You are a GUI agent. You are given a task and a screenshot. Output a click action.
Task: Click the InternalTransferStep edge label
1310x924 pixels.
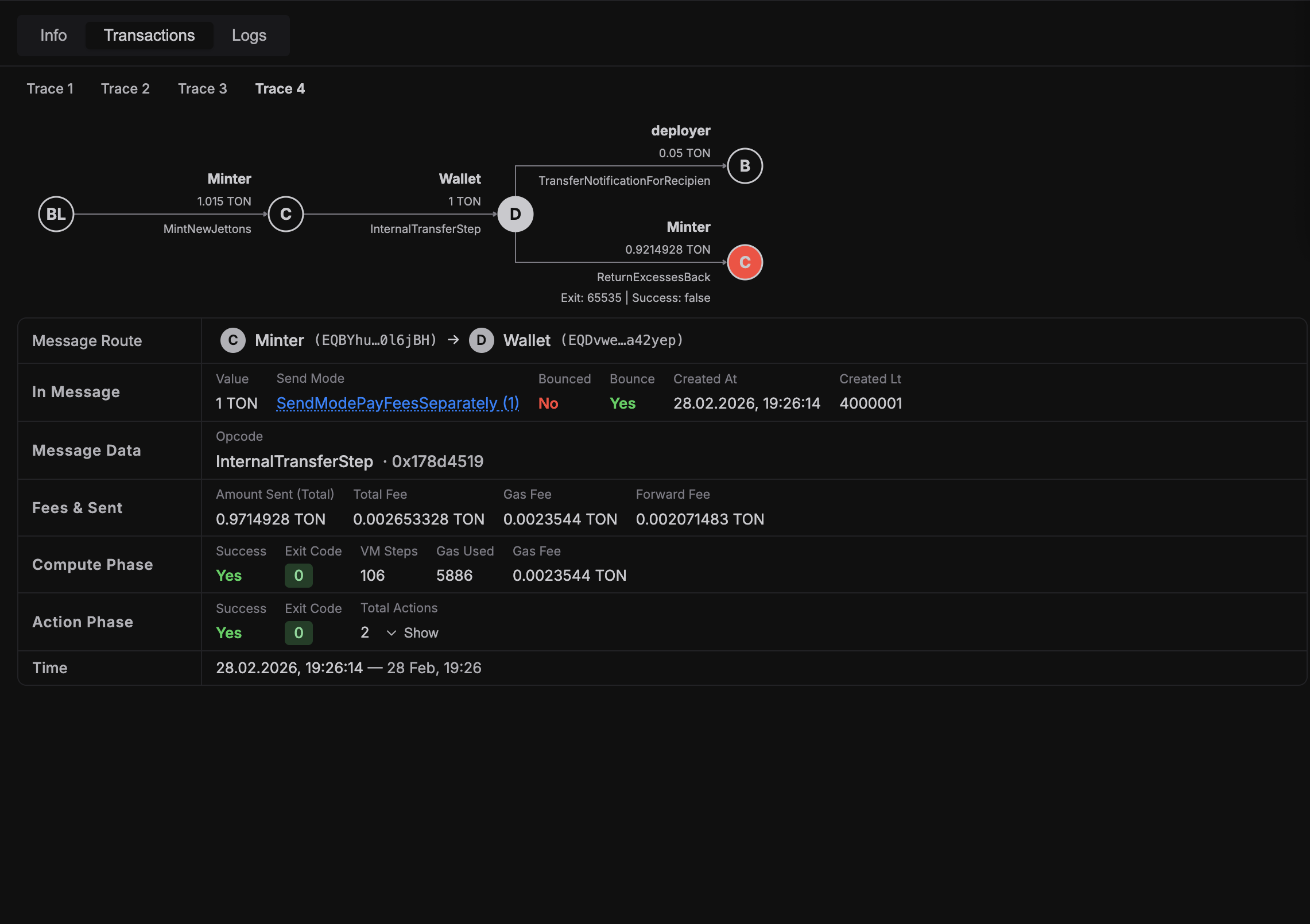coord(425,228)
